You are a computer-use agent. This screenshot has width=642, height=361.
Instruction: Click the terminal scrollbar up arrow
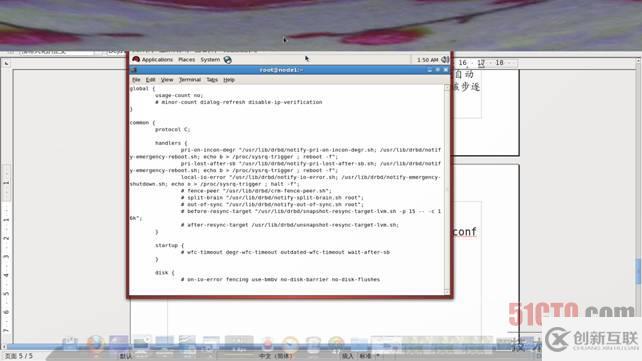coord(447,88)
